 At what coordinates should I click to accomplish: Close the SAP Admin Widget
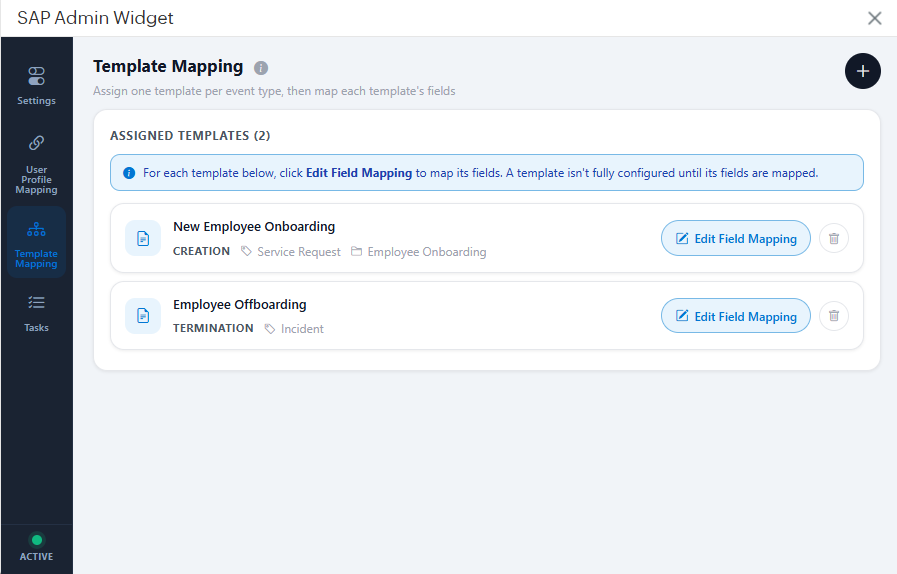[874, 18]
